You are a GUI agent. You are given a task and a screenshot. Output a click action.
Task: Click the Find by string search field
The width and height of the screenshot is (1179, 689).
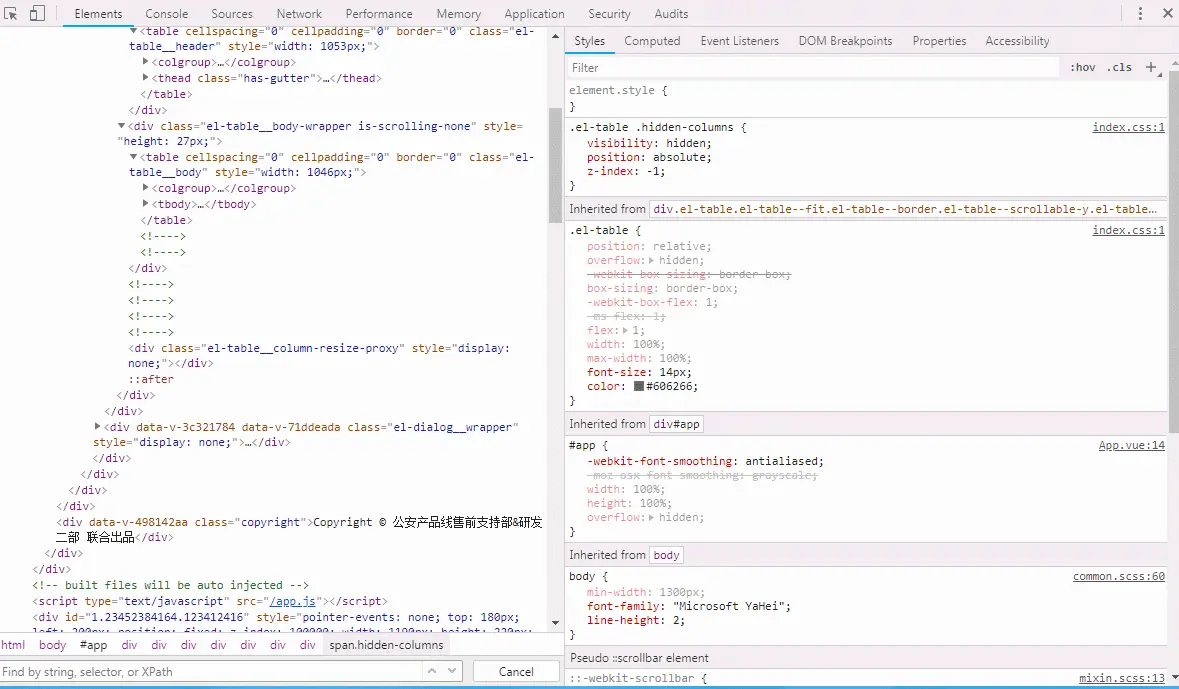click(x=211, y=671)
